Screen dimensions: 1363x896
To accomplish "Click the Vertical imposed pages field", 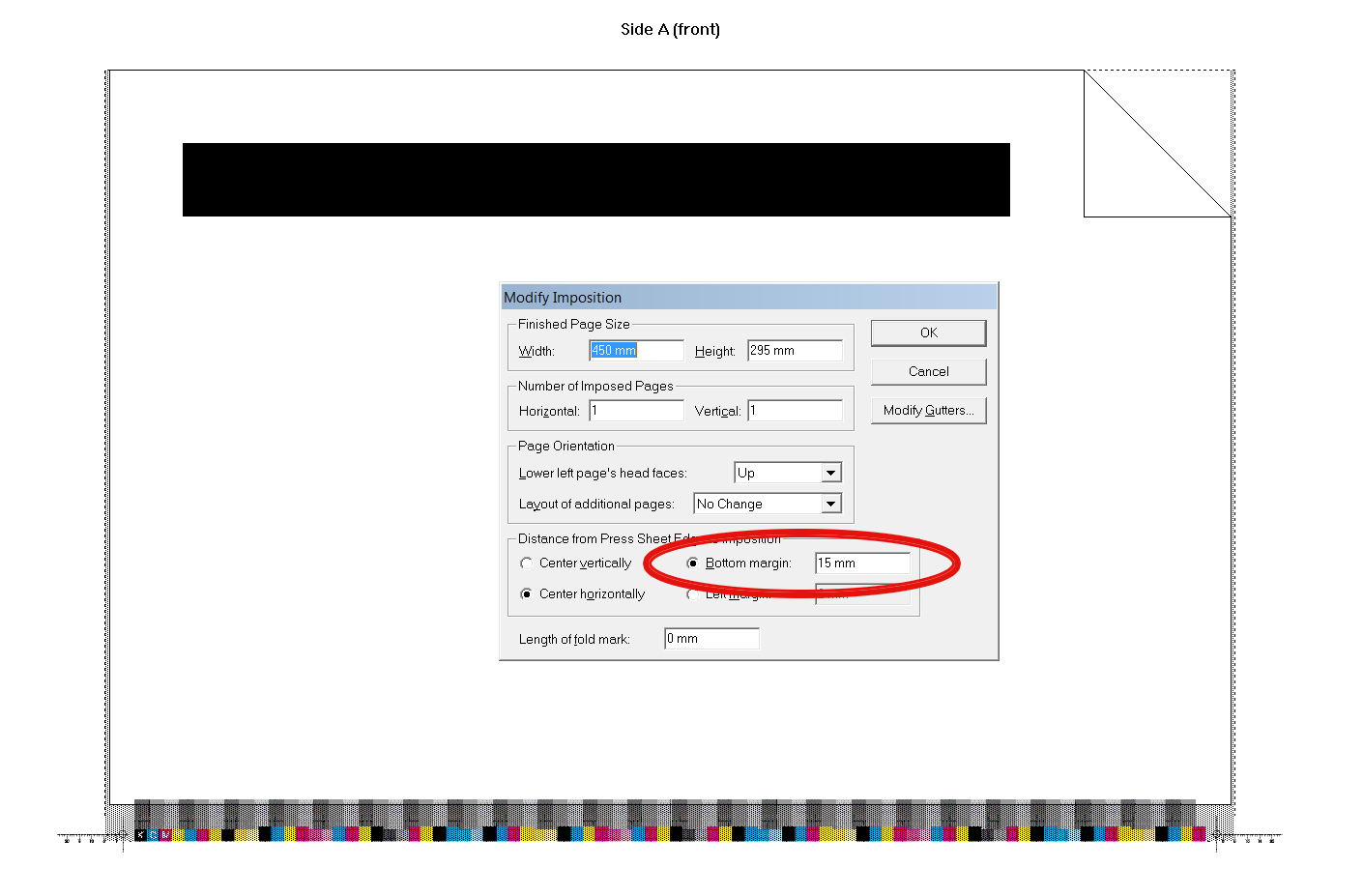I will 795,410.
